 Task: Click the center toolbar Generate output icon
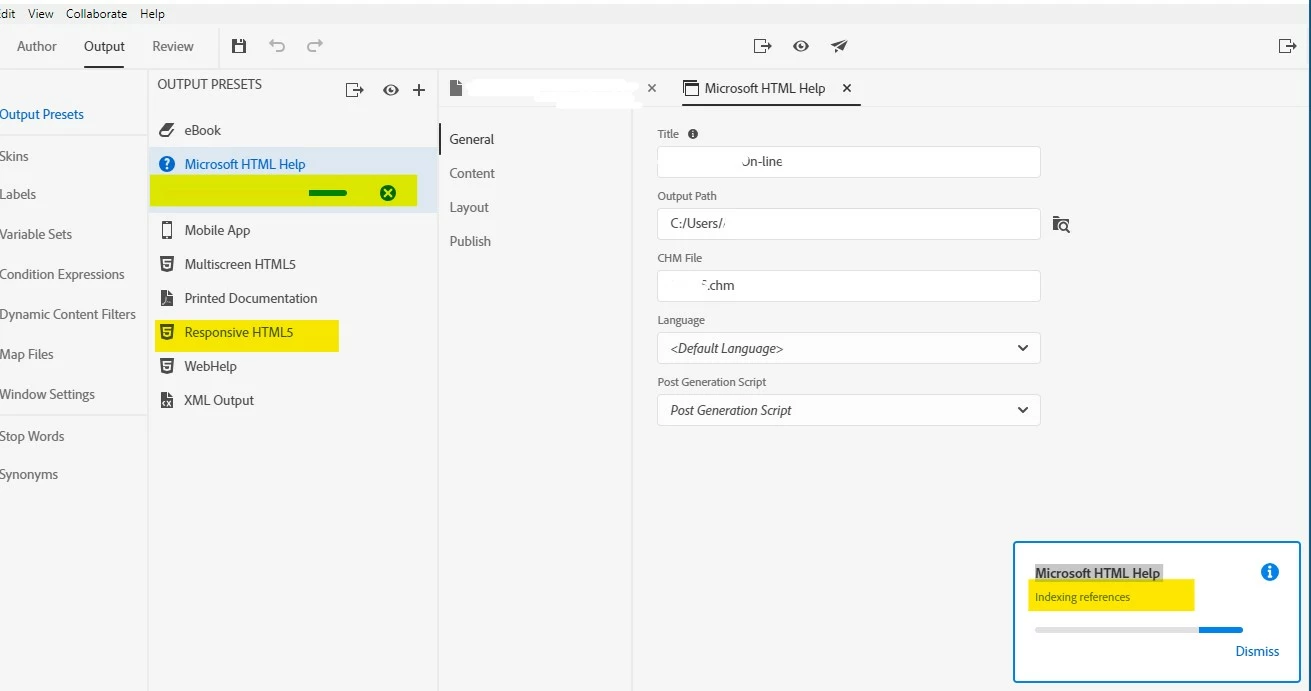pyautogui.click(x=763, y=46)
